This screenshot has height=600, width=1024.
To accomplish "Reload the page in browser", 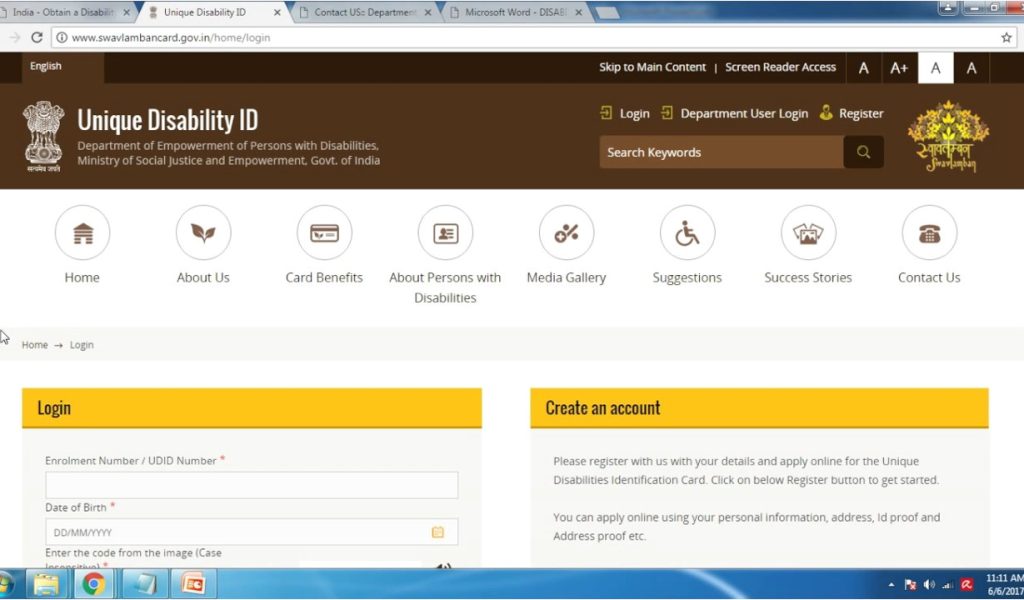I will tap(37, 37).
